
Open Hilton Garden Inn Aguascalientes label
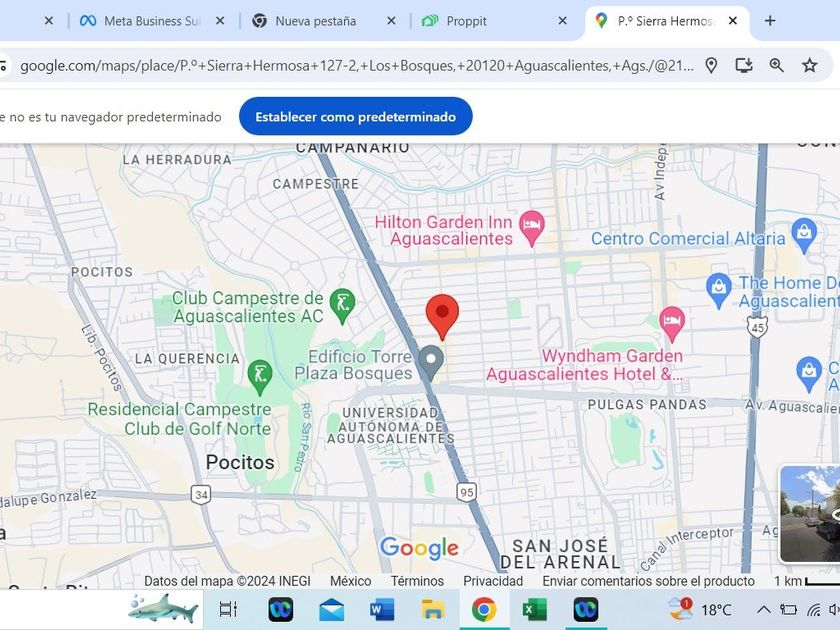(444, 230)
